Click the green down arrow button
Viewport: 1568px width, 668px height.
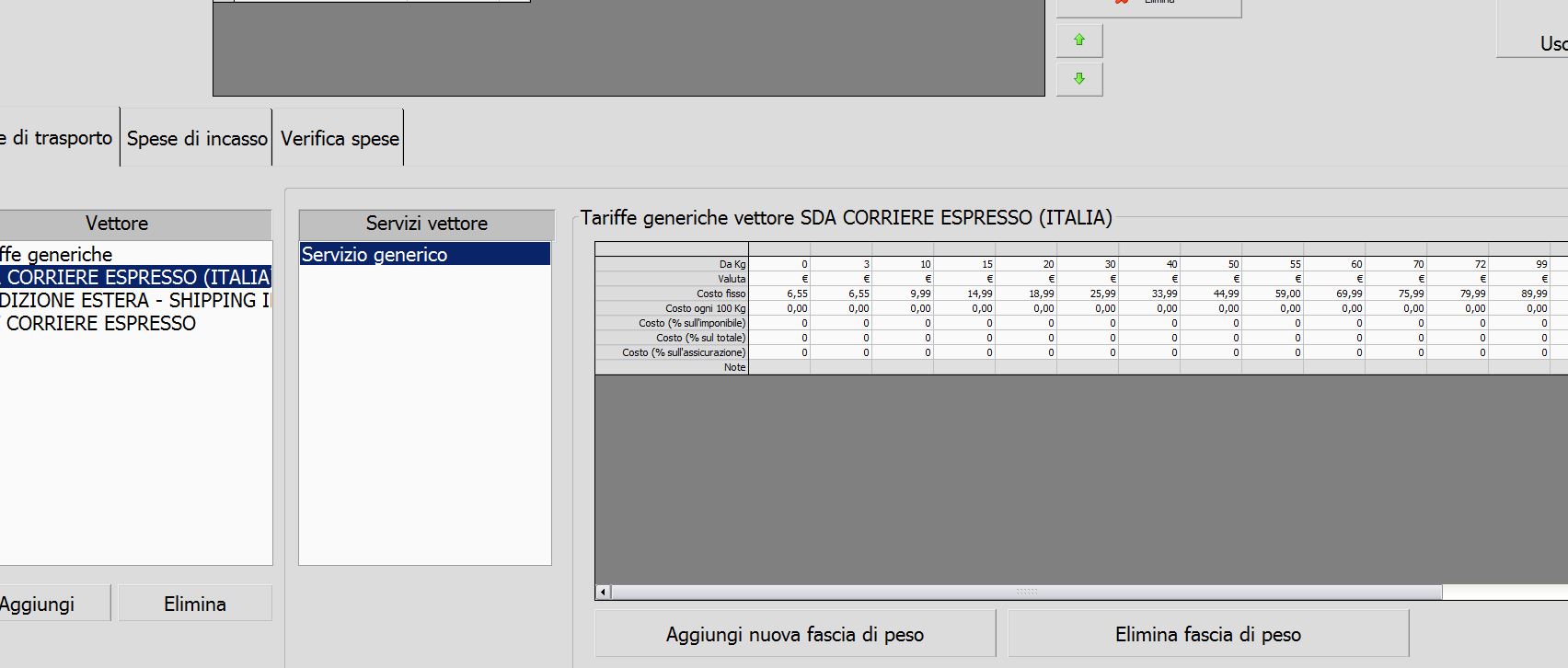click(x=1079, y=79)
